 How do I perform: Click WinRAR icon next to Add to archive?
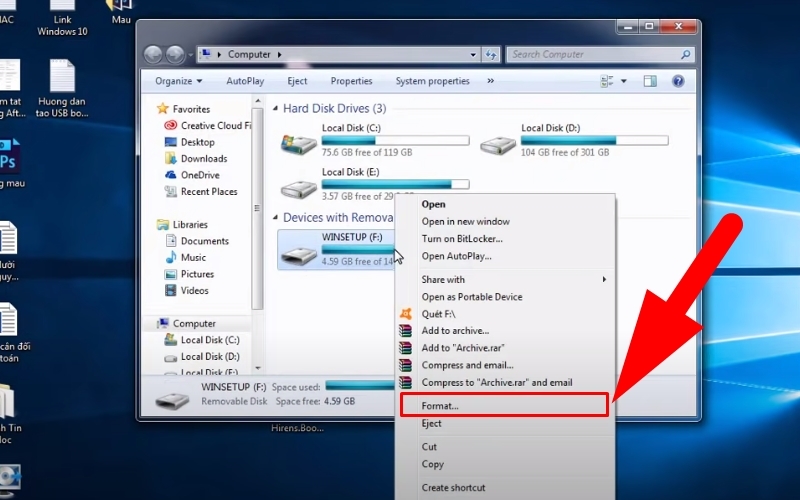point(406,331)
